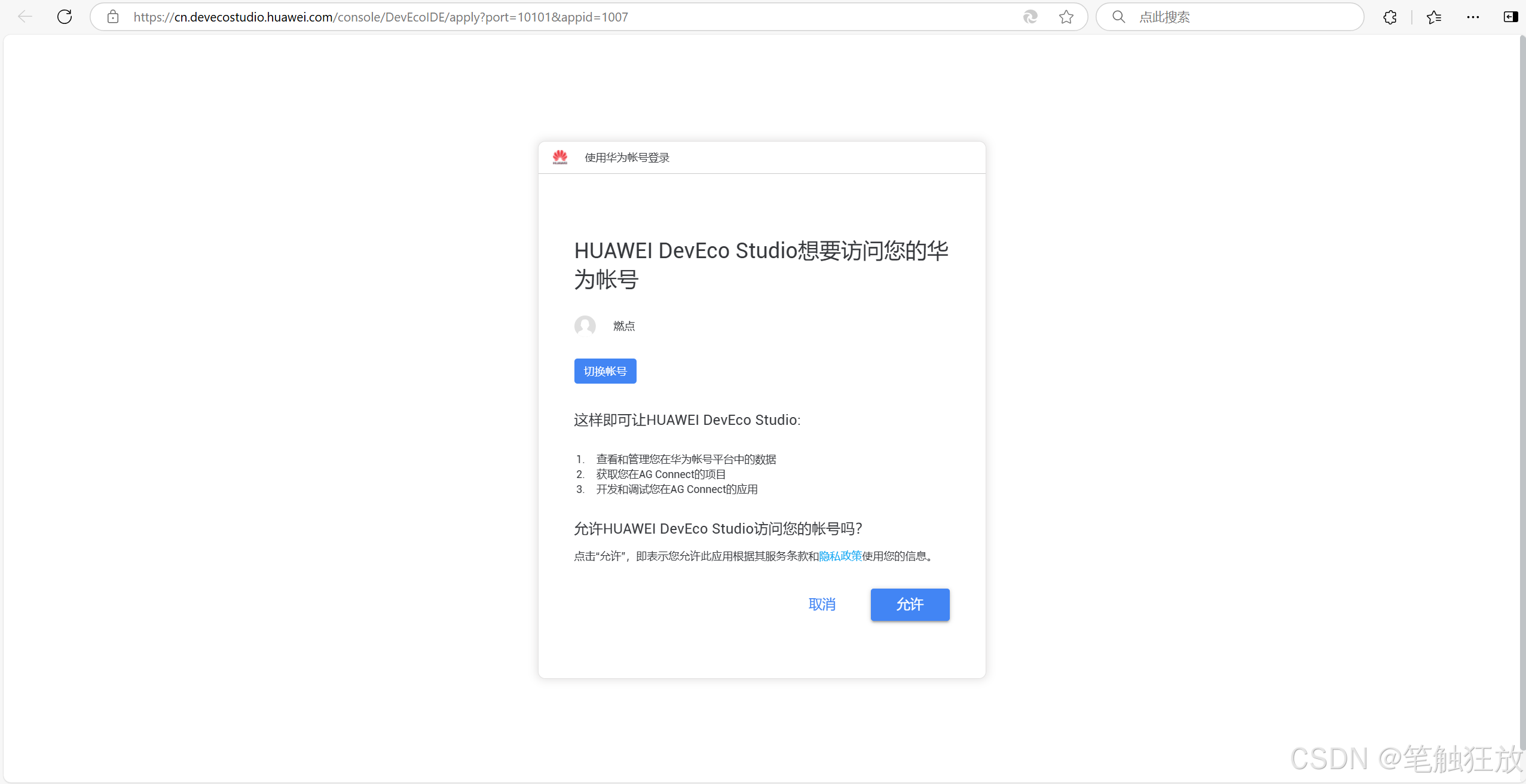Open the browser extensions puzzle icon
The height and width of the screenshot is (784, 1526).
click(1390, 17)
